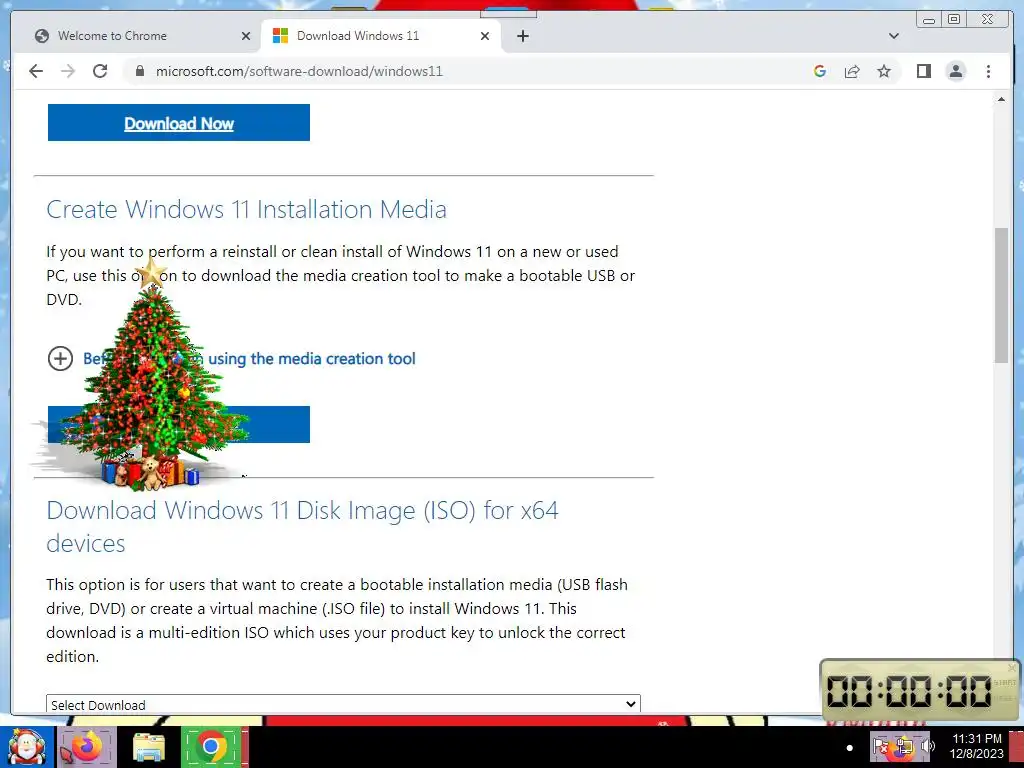Viewport: 1024px width, 768px height.
Task: Click the taskbar clock showing 11:31 PM
Action: point(976,746)
